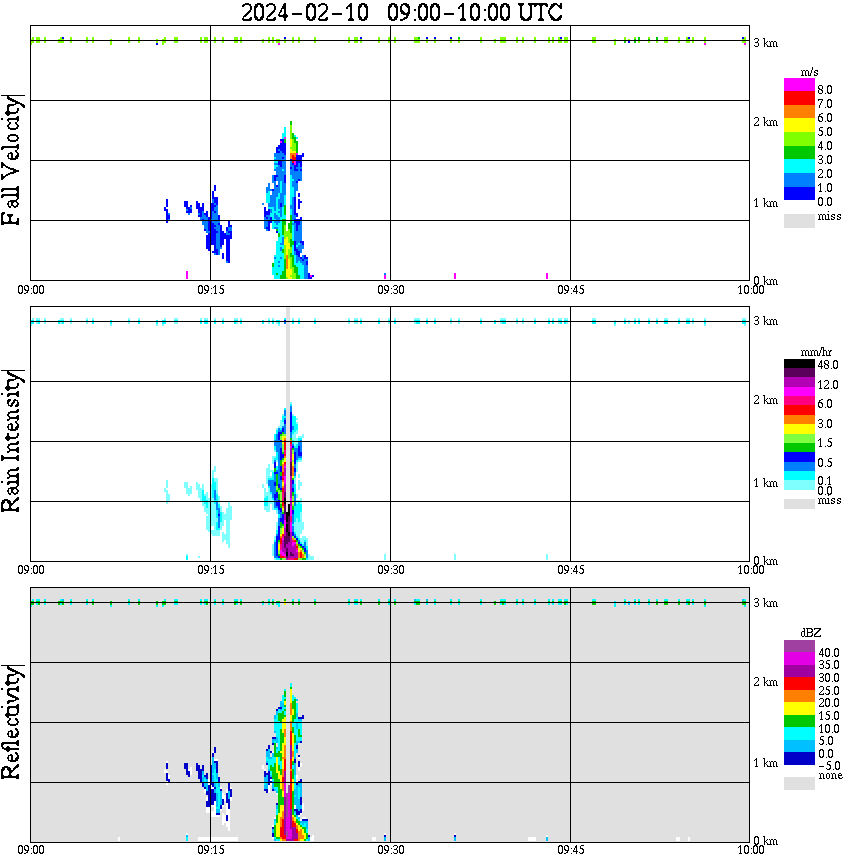Click the "5.0" value in m/s legend
The width and height of the screenshot is (850, 868).
click(825, 132)
